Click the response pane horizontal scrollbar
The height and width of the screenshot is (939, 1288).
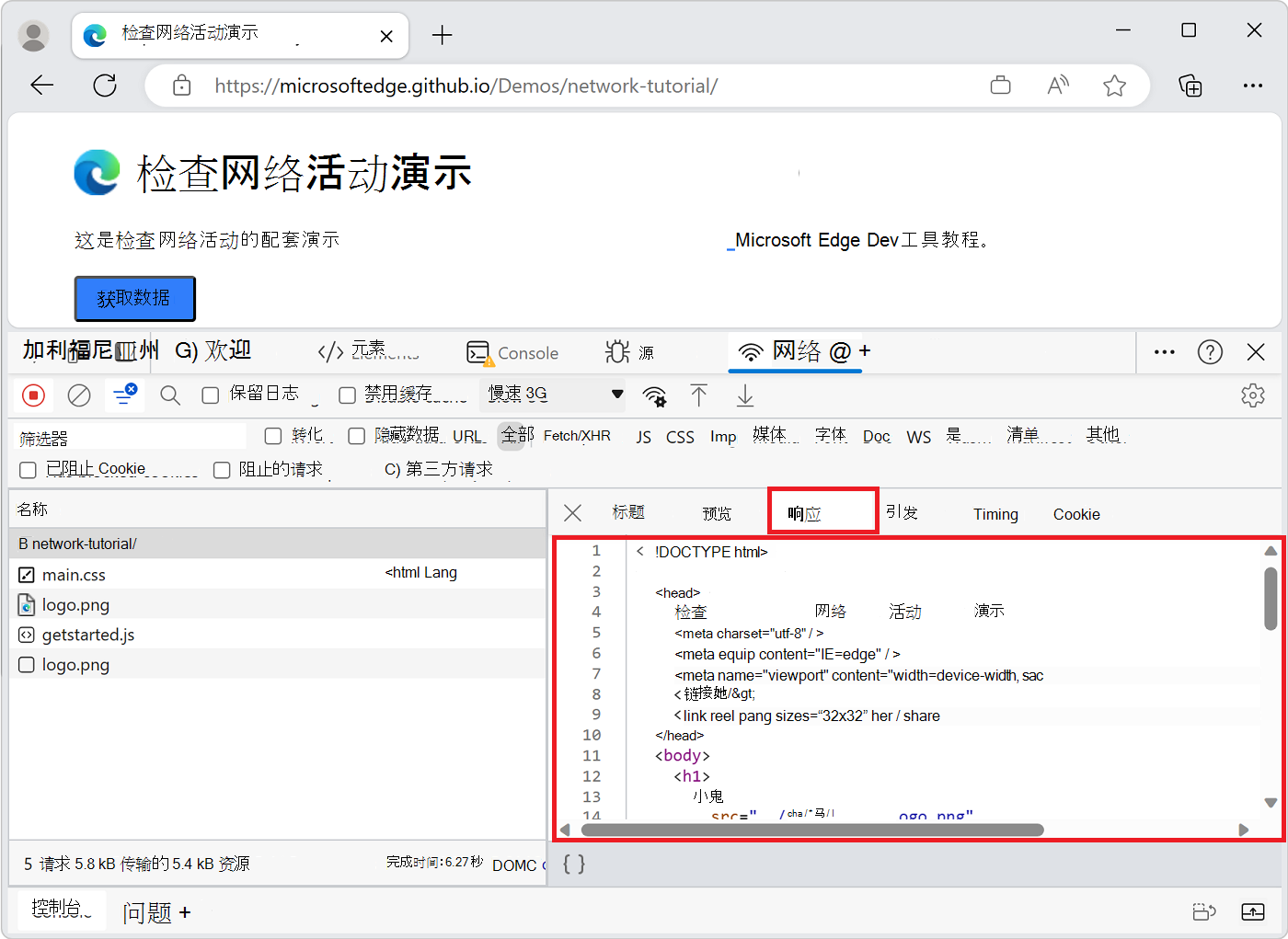(x=813, y=830)
